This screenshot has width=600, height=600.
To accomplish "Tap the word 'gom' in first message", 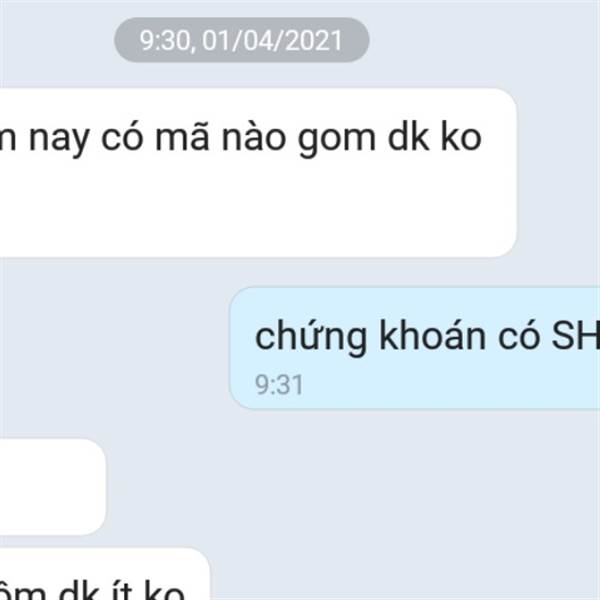I will (x=337, y=140).
